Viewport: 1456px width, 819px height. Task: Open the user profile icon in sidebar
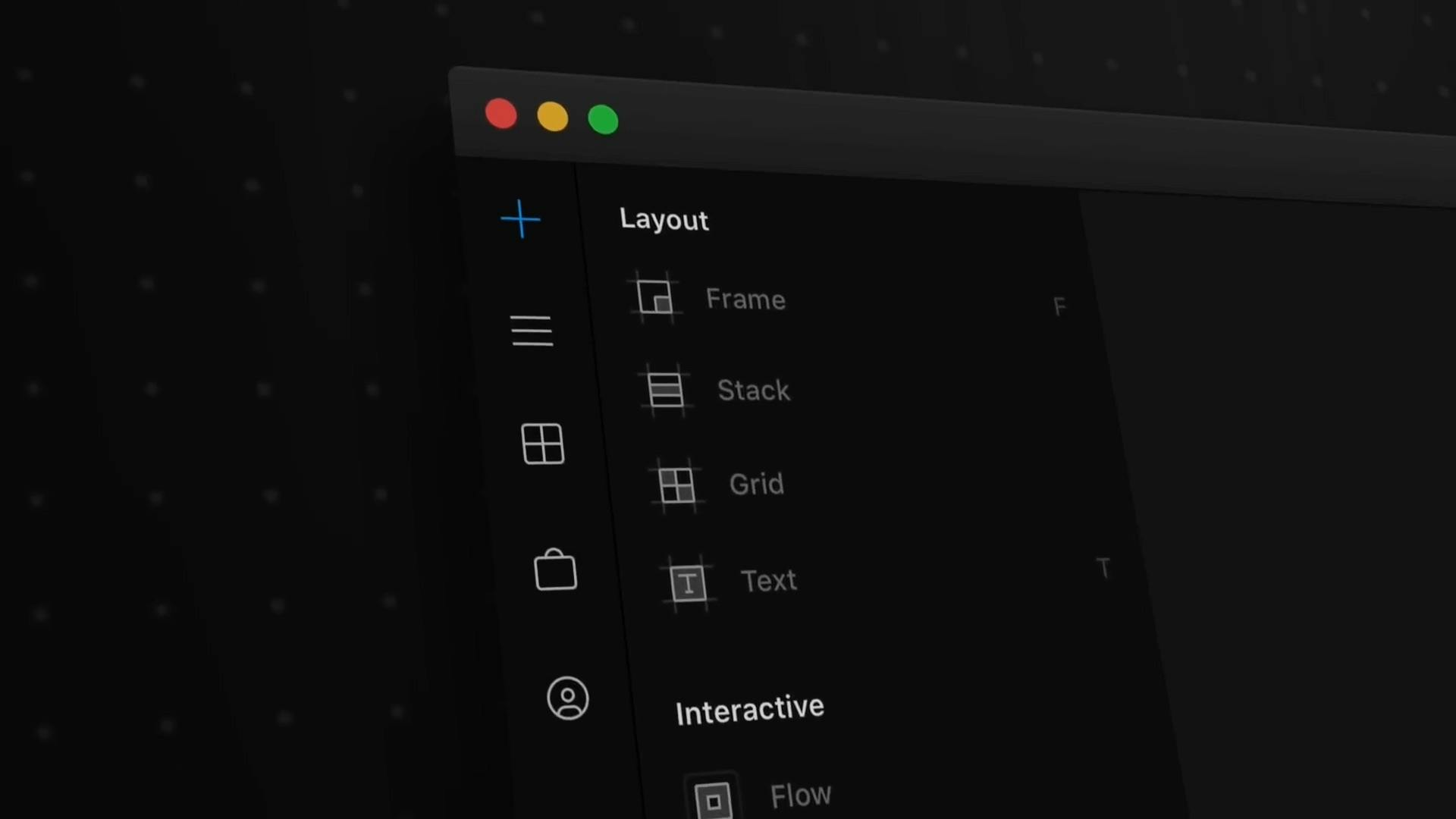pyautogui.click(x=568, y=698)
